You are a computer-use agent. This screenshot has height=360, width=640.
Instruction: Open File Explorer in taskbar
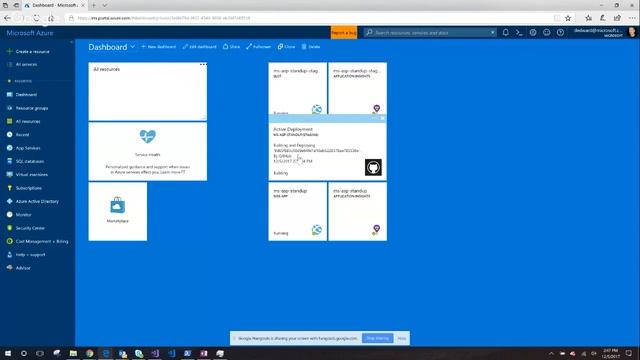point(73,353)
